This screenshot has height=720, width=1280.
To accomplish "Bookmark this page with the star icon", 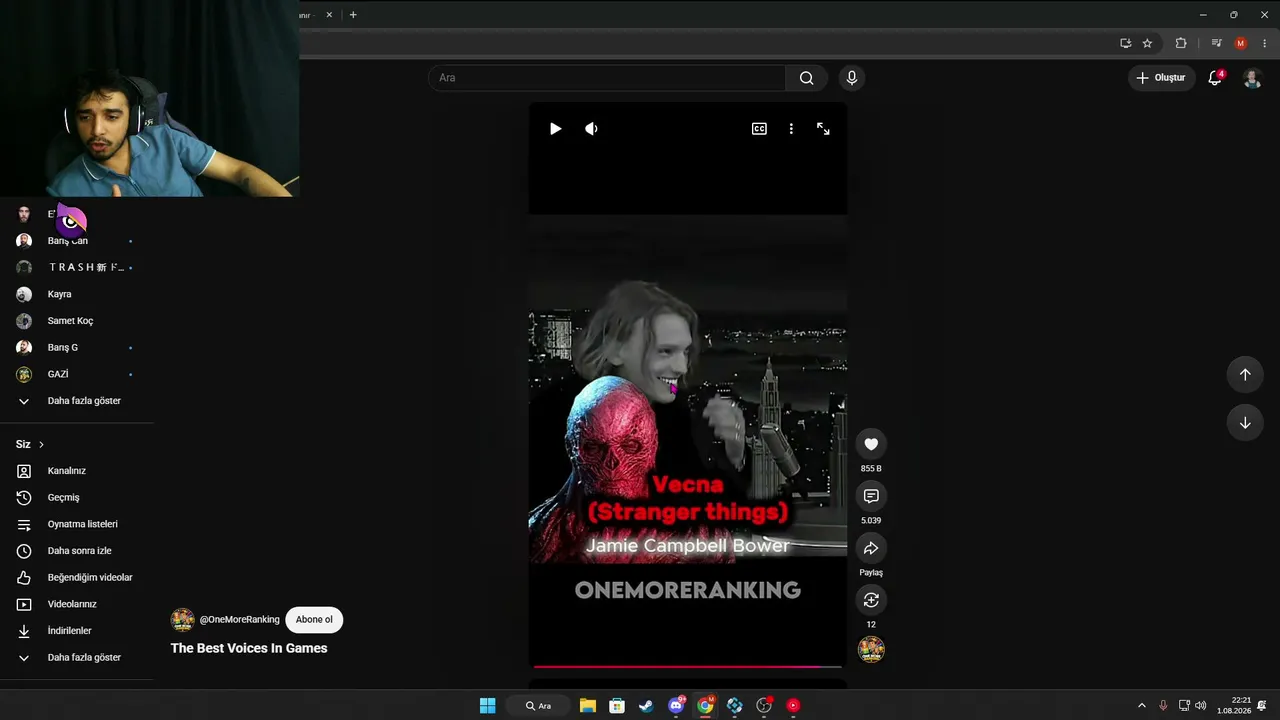I will [1147, 43].
